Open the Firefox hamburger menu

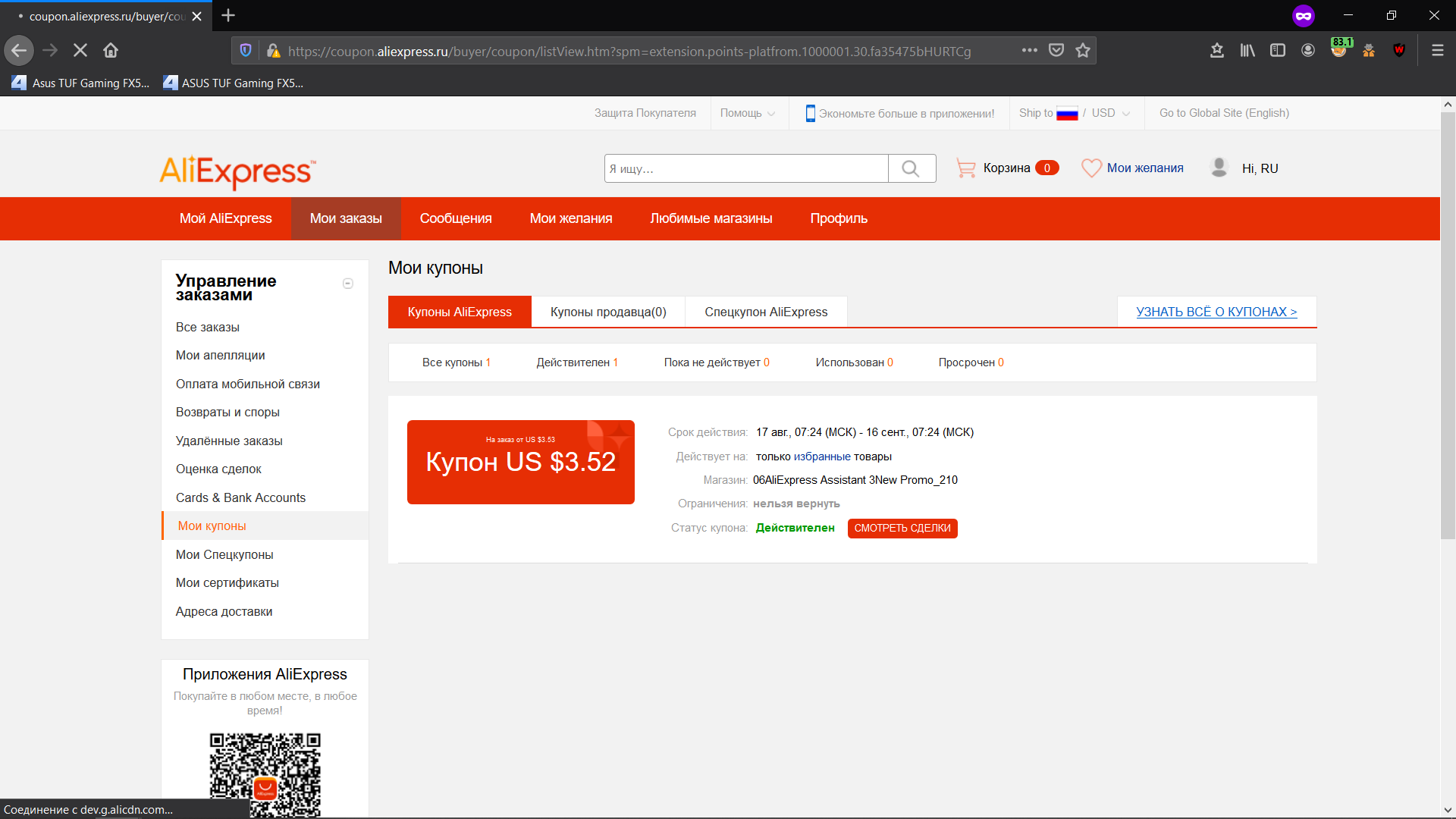tap(1437, 51)
